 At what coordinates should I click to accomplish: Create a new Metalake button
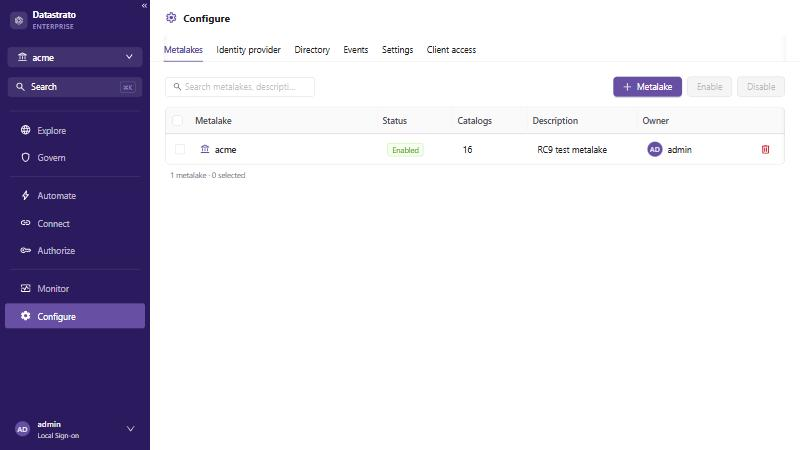[647, 87]
